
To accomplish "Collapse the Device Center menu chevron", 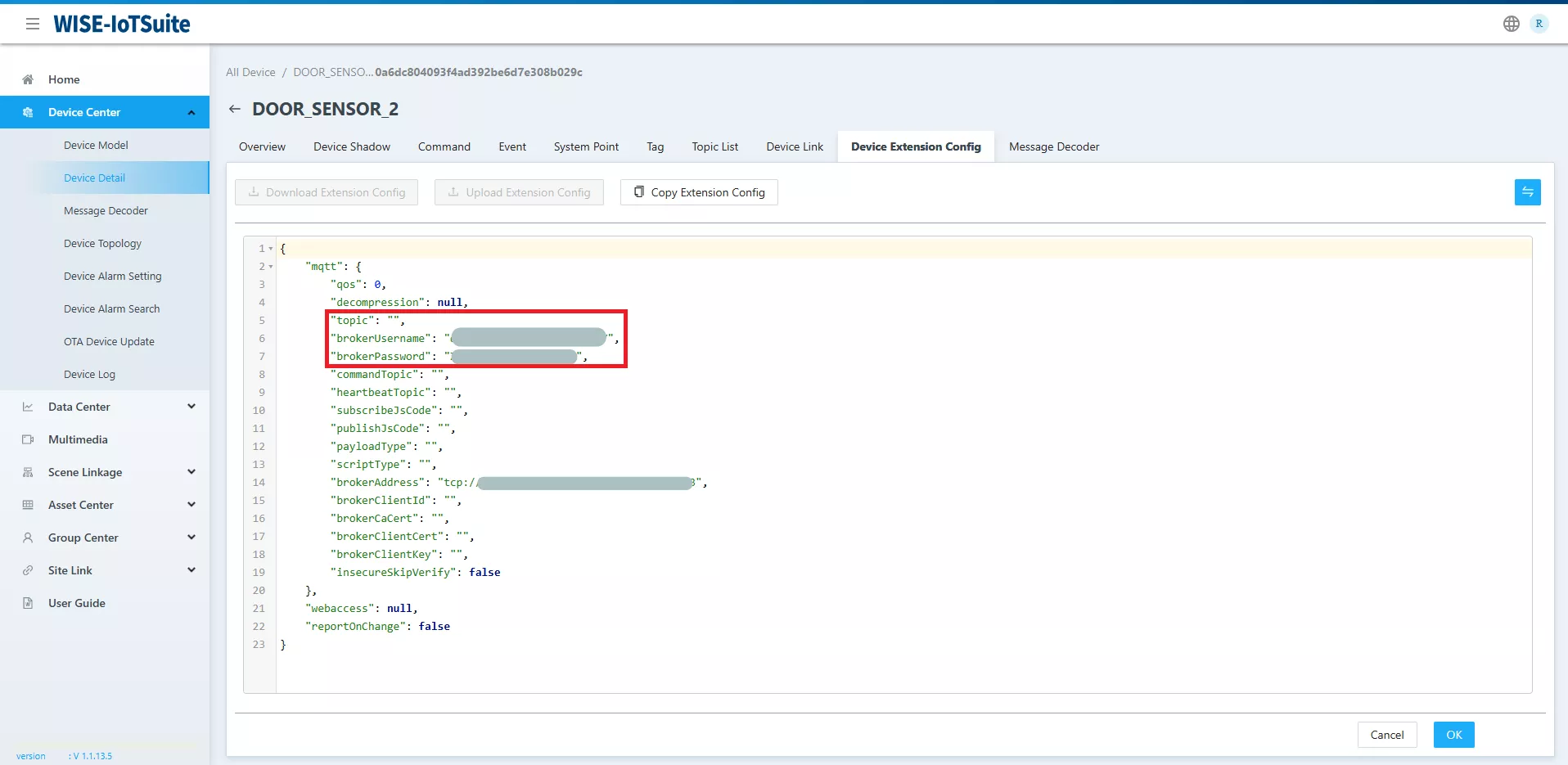I will point(191,112).
